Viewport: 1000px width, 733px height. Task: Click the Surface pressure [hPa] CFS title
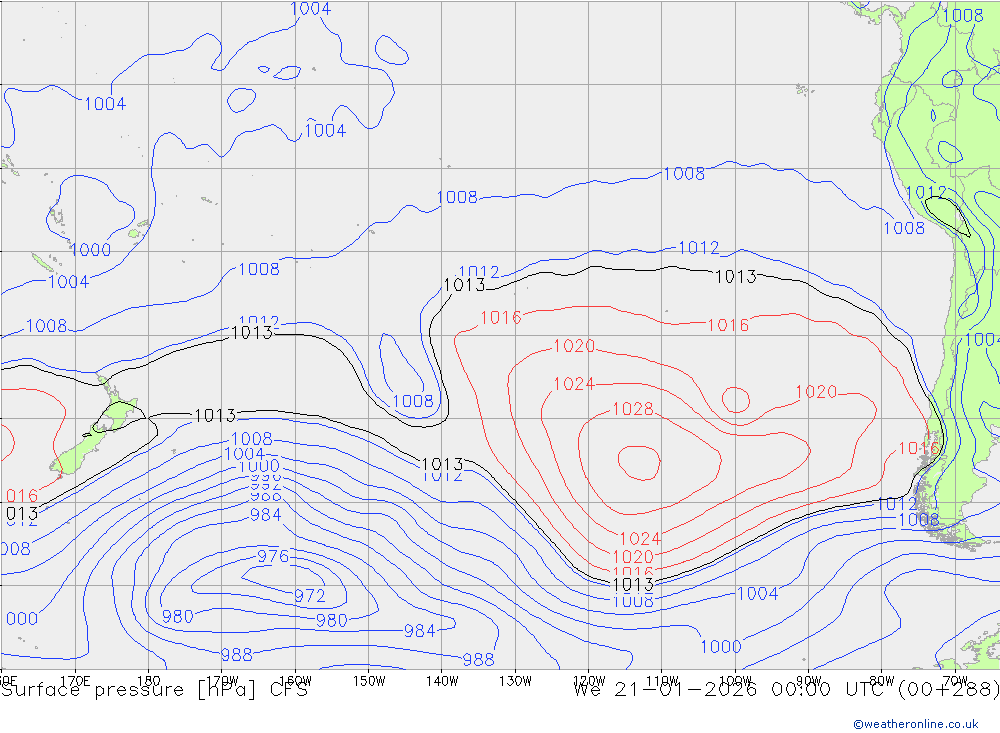point(154,690)
